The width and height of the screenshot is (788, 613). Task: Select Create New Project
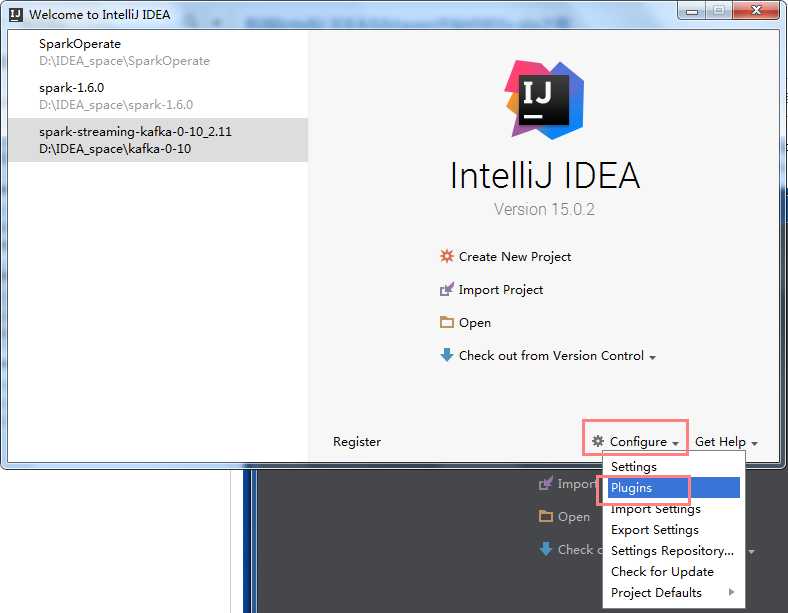515,257
